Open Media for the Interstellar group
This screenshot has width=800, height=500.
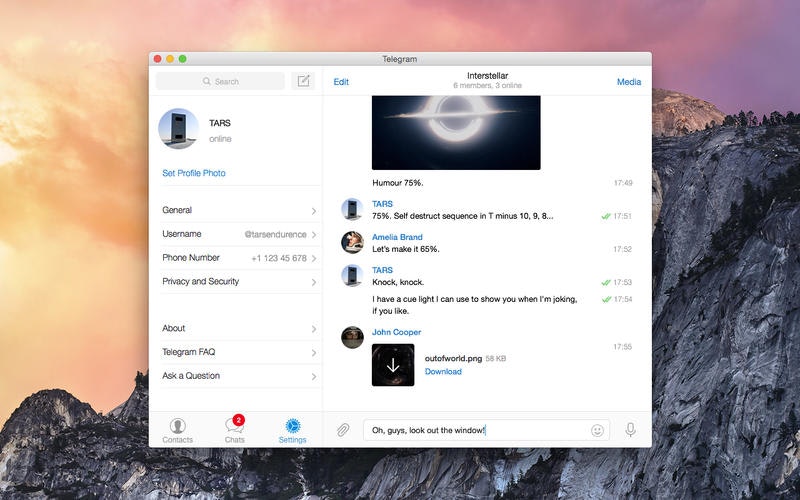629,82
